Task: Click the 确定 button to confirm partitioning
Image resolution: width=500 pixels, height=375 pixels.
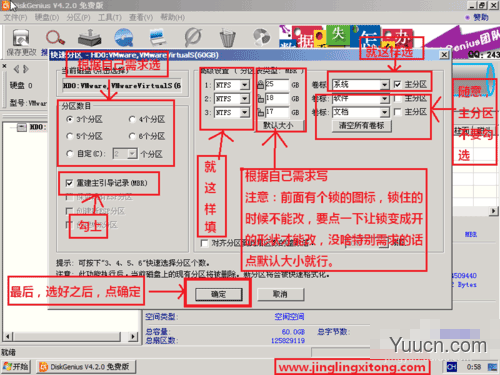Action: tap(219, 294)
